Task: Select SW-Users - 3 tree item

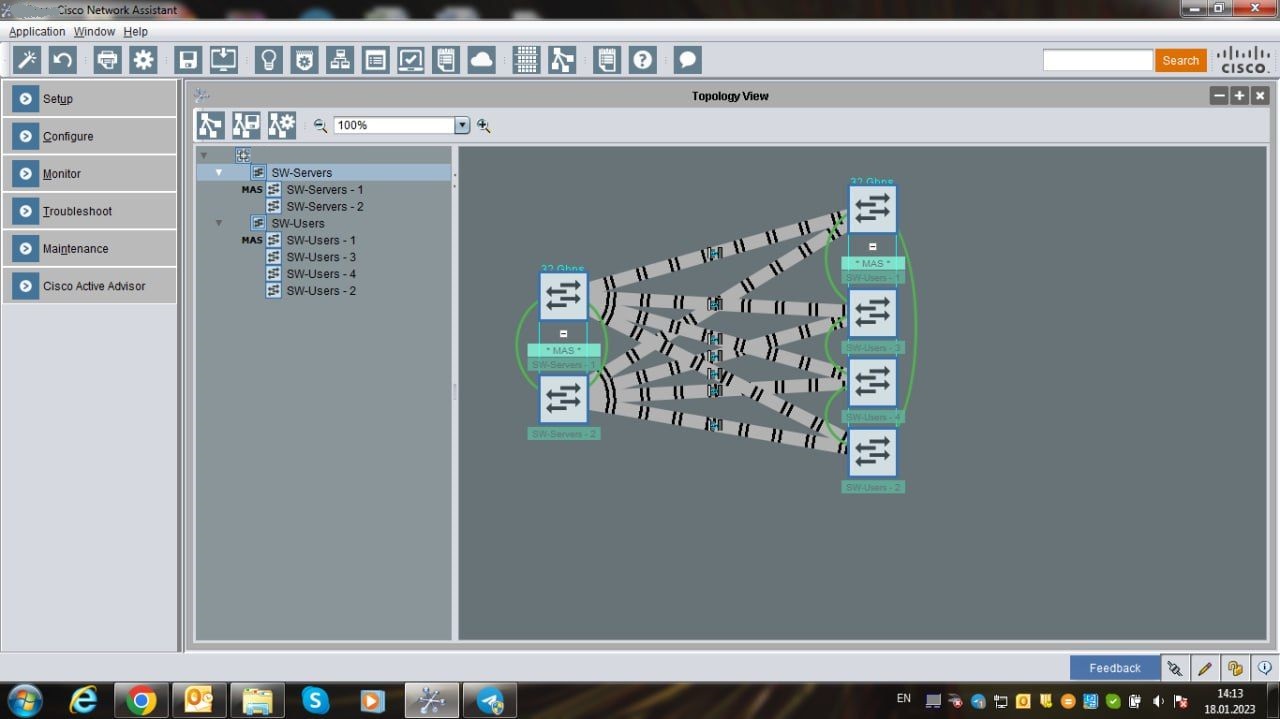Action: 320,258
